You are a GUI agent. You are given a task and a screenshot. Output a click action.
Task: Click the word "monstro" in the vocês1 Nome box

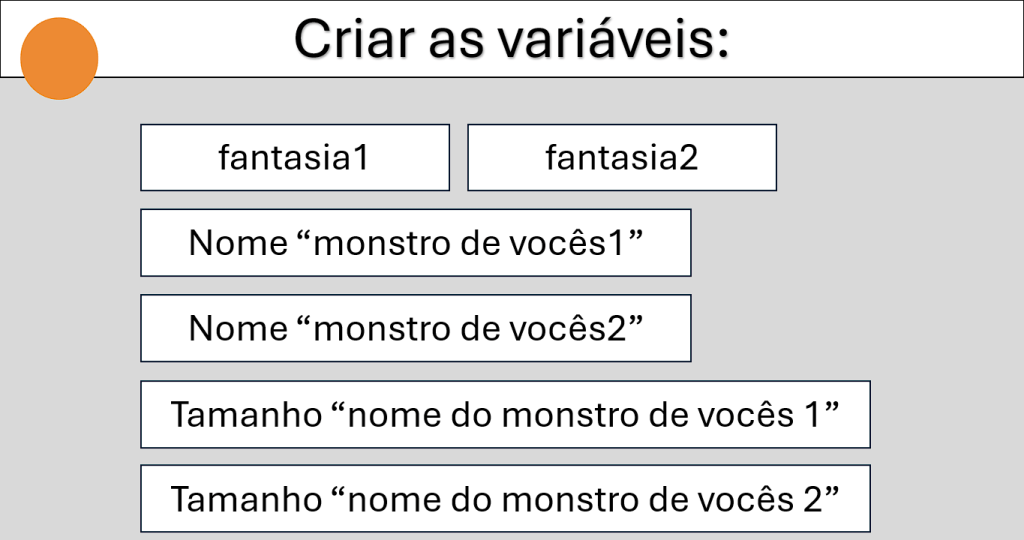click(x=376, y=243)
